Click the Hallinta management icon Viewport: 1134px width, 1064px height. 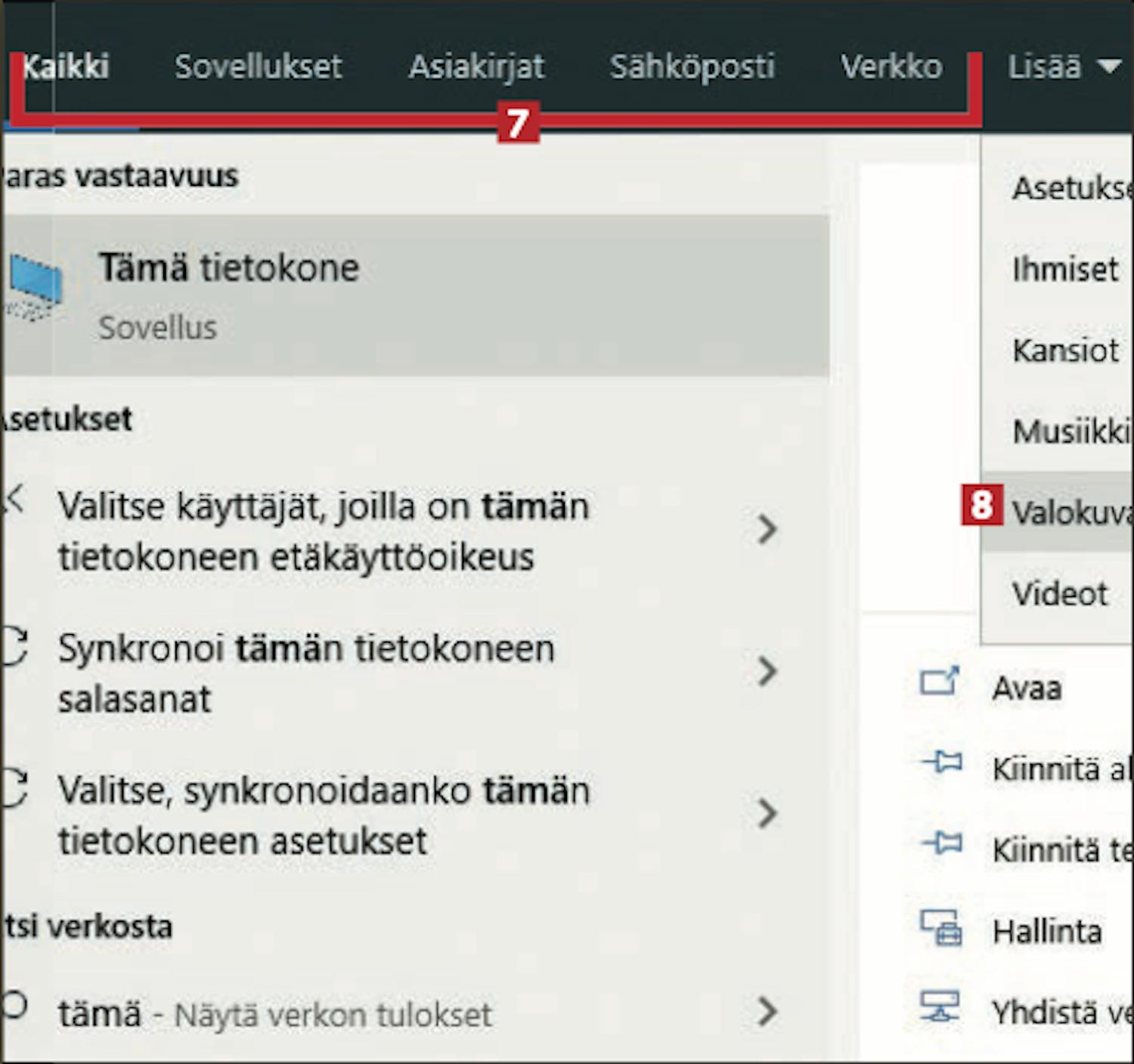(x=940, y=927)
